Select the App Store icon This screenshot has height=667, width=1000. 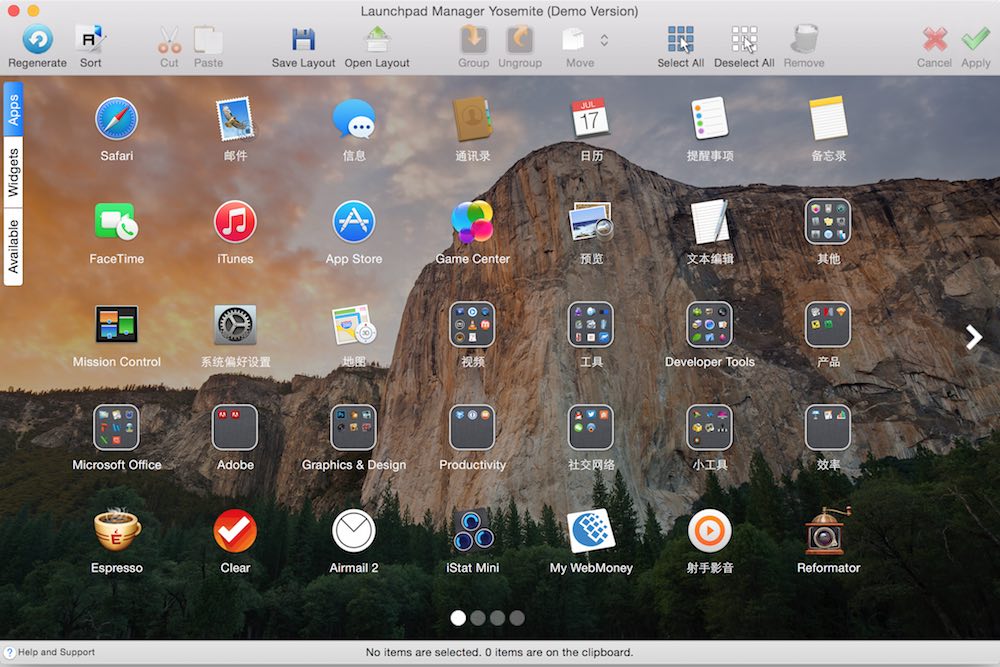pos(354,221)
